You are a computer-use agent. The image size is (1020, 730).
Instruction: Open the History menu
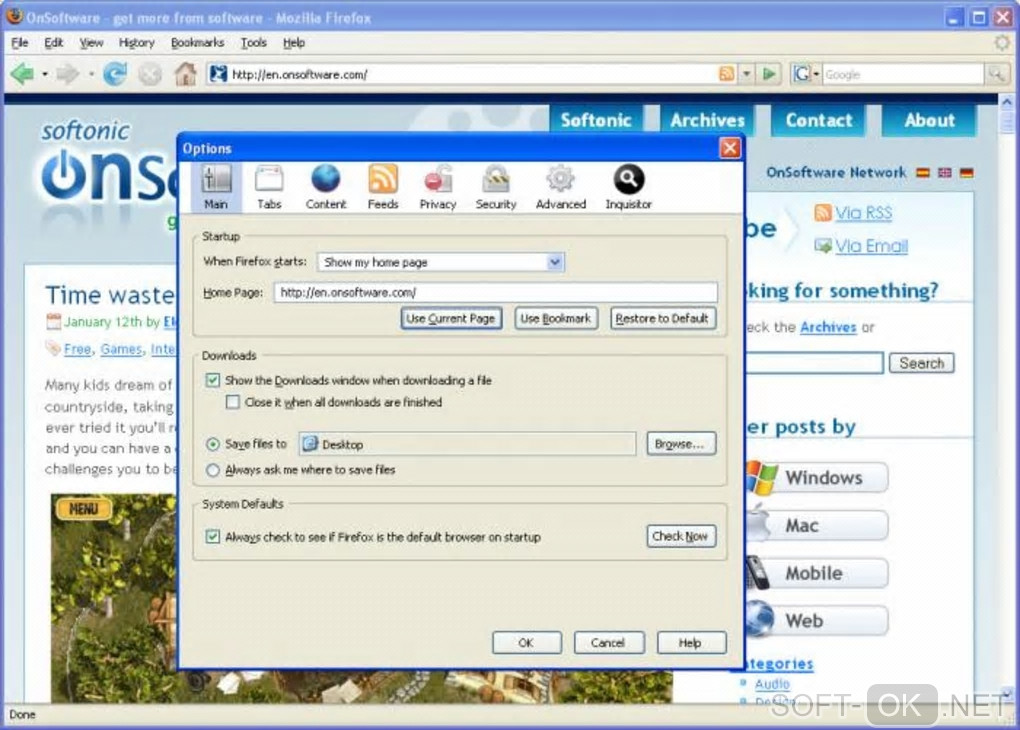(x=137, y=43)
